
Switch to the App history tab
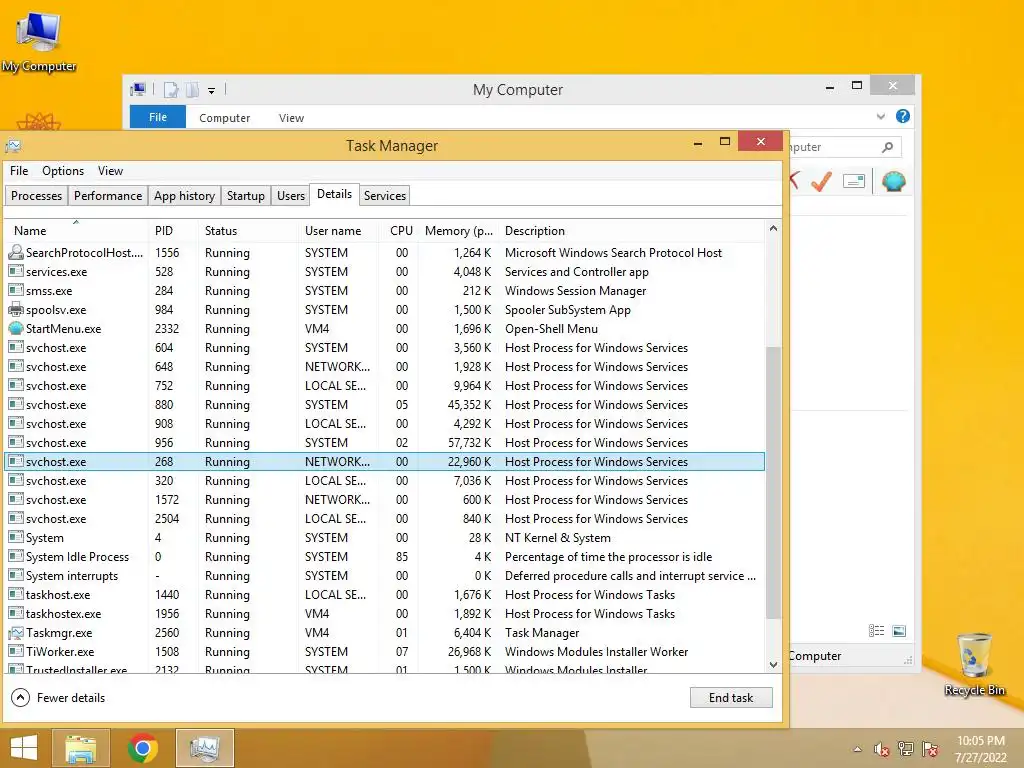coord(184,195)
